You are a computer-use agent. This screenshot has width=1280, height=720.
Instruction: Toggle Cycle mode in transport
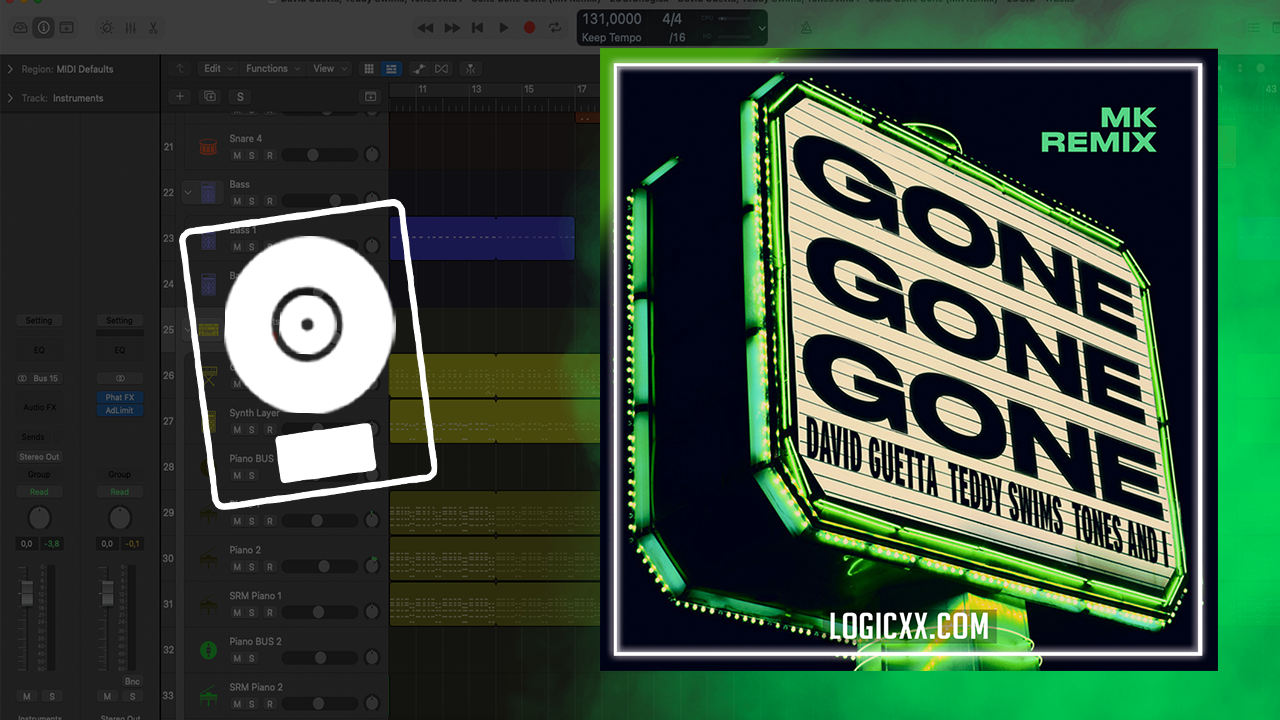tap(555, 28)
